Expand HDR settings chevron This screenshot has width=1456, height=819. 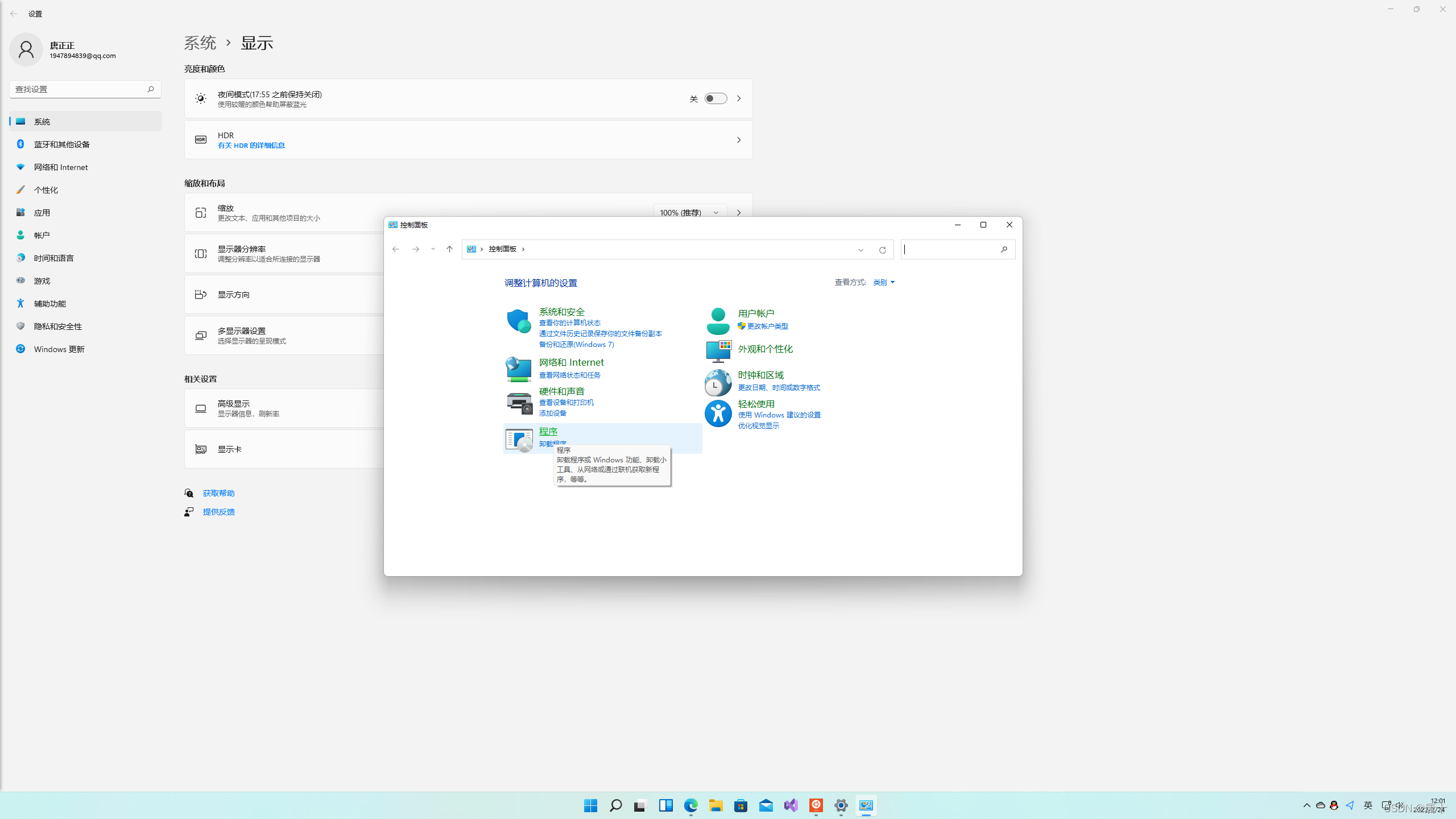pos(739,140)
